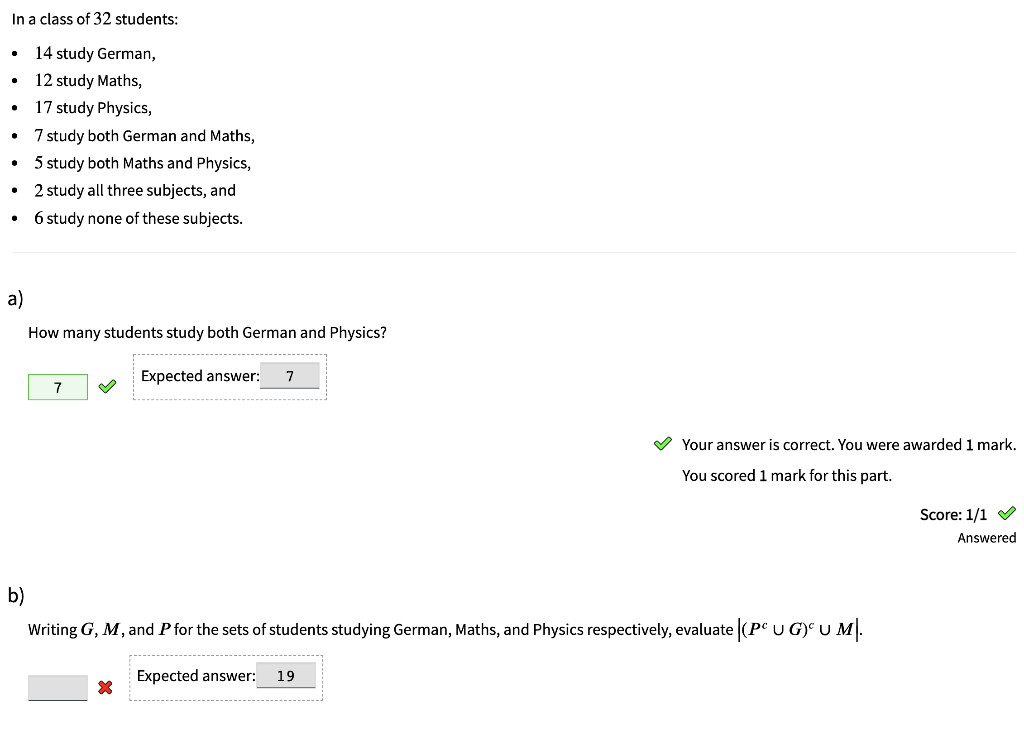Image resolution: width=1024 pixels, height=730 pixels.
Task: Click the bullet '6 study none of these subjects'
Action: tap(138, 218)
